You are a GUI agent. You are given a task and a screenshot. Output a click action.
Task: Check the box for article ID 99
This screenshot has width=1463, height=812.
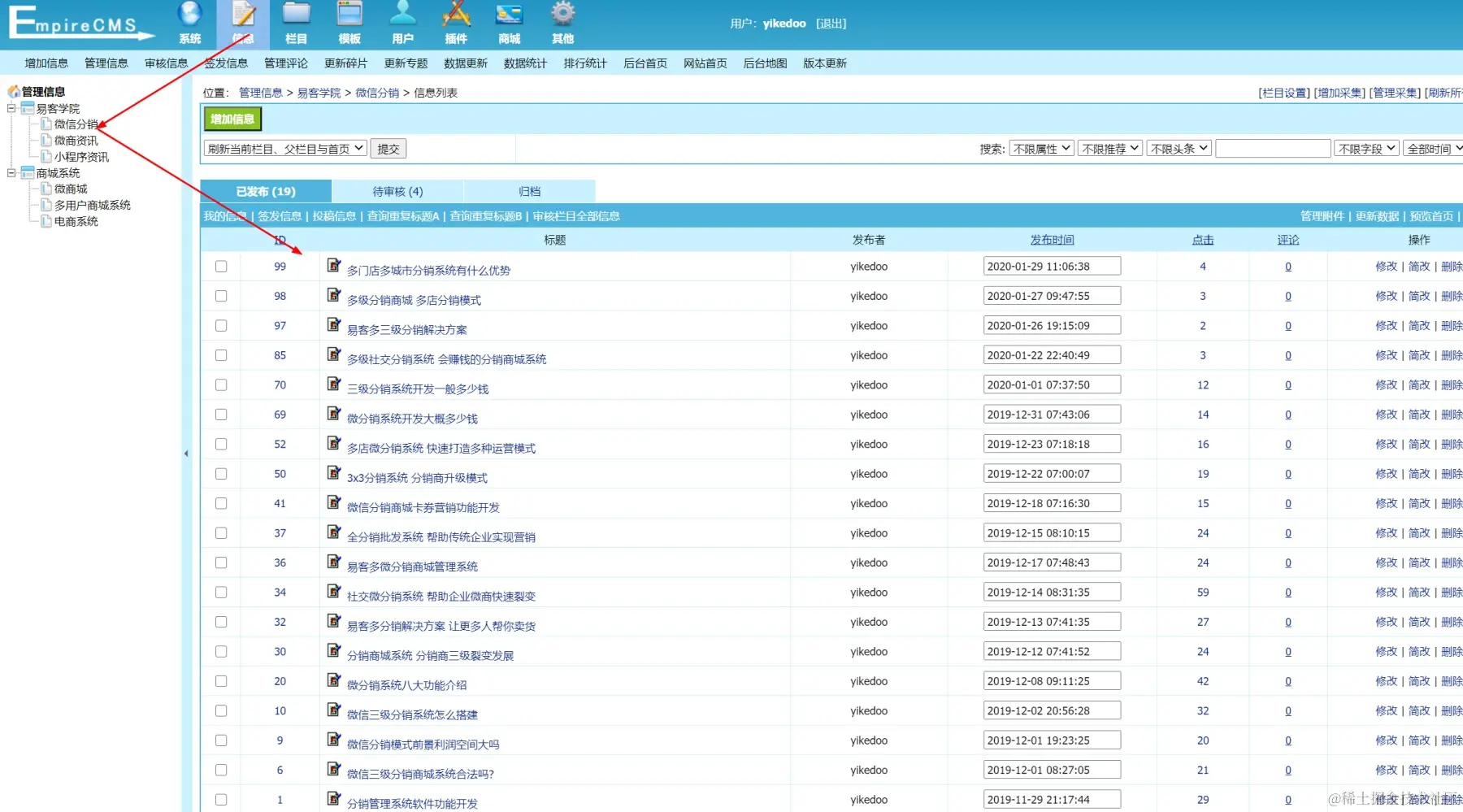pyautogui.click(x=221, y=267)
